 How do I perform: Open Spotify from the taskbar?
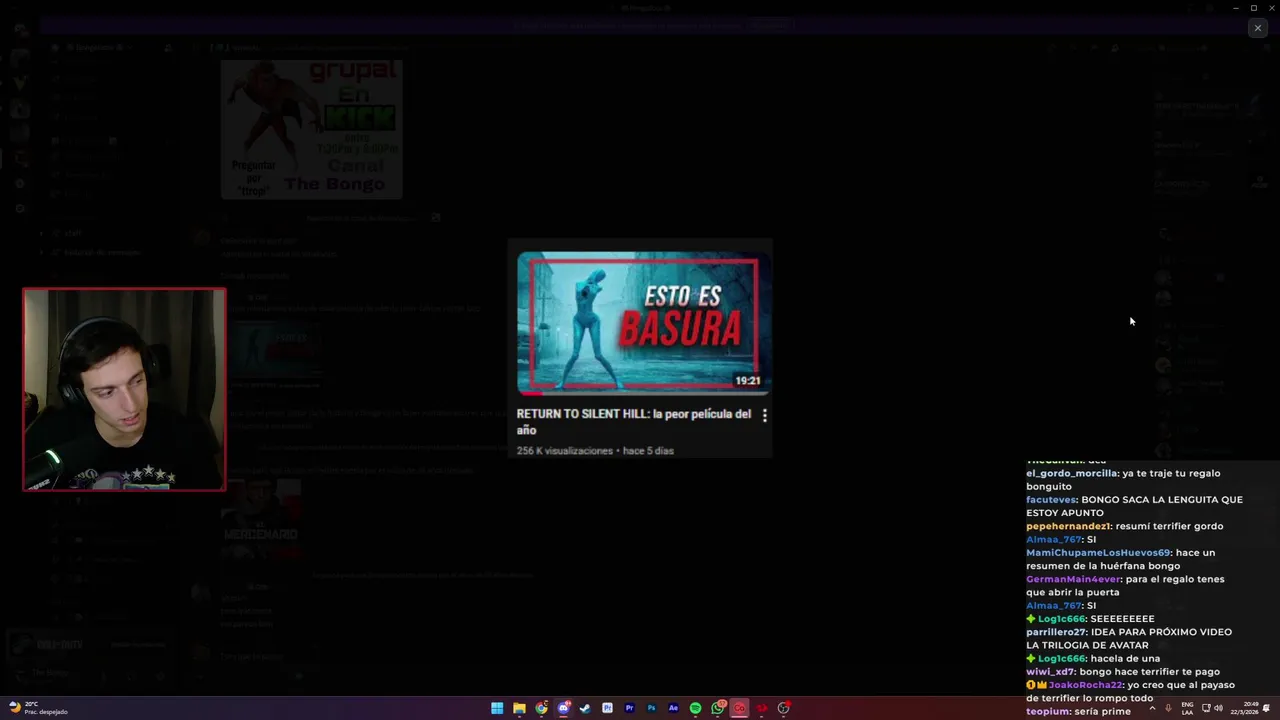[x=695, y=708]
